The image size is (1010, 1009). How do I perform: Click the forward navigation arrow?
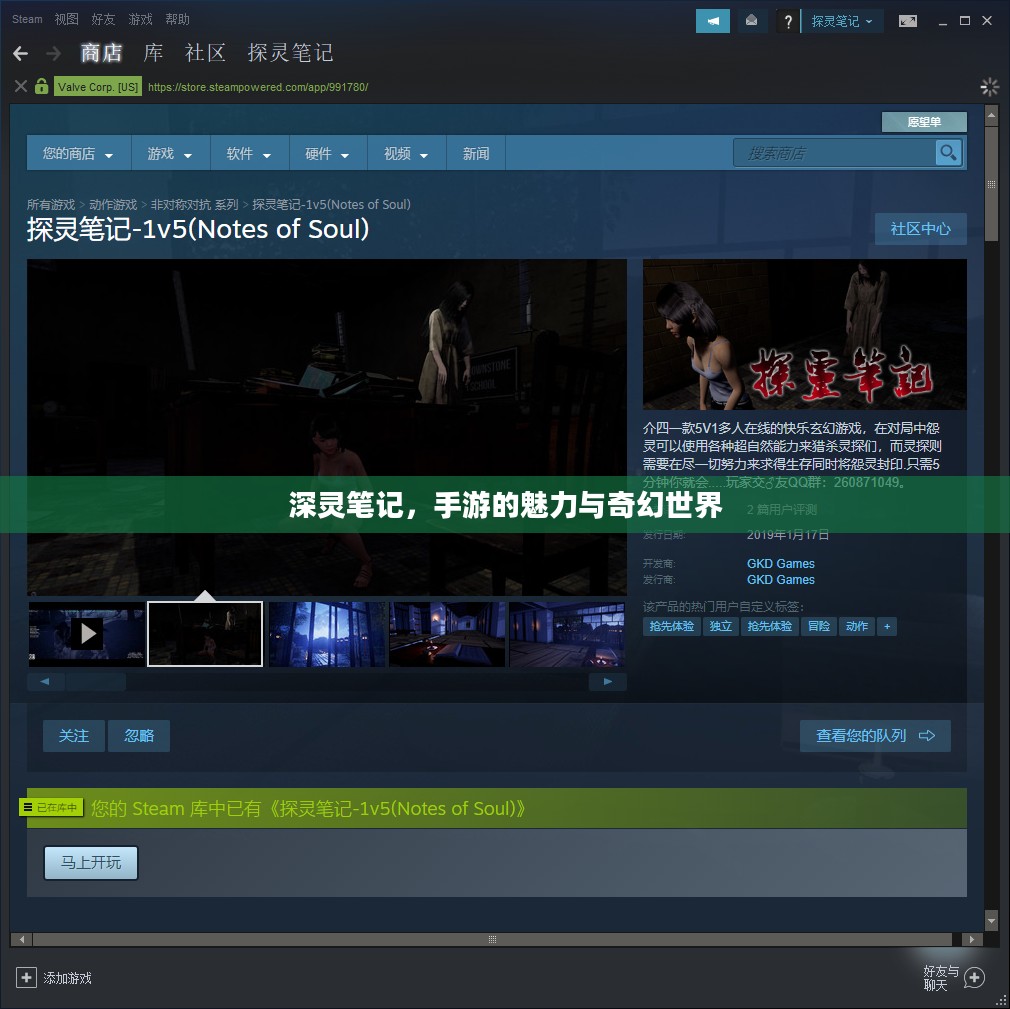[x=53, y=53]
